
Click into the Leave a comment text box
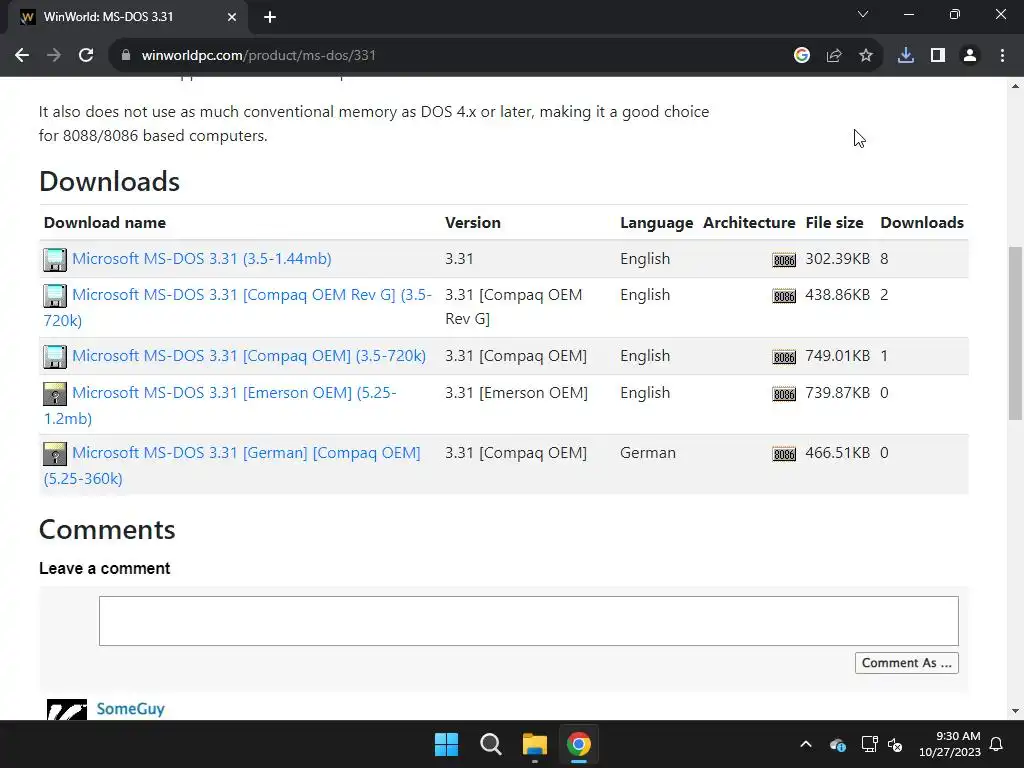coord(528,620)
